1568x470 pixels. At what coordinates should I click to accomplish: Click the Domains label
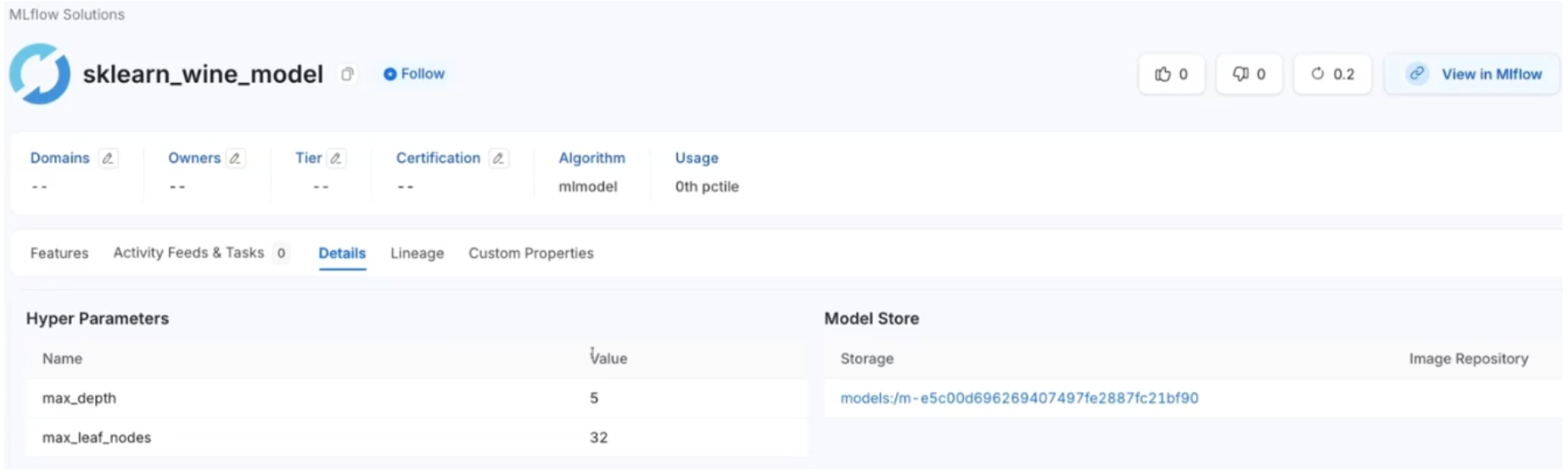(59, 158)
